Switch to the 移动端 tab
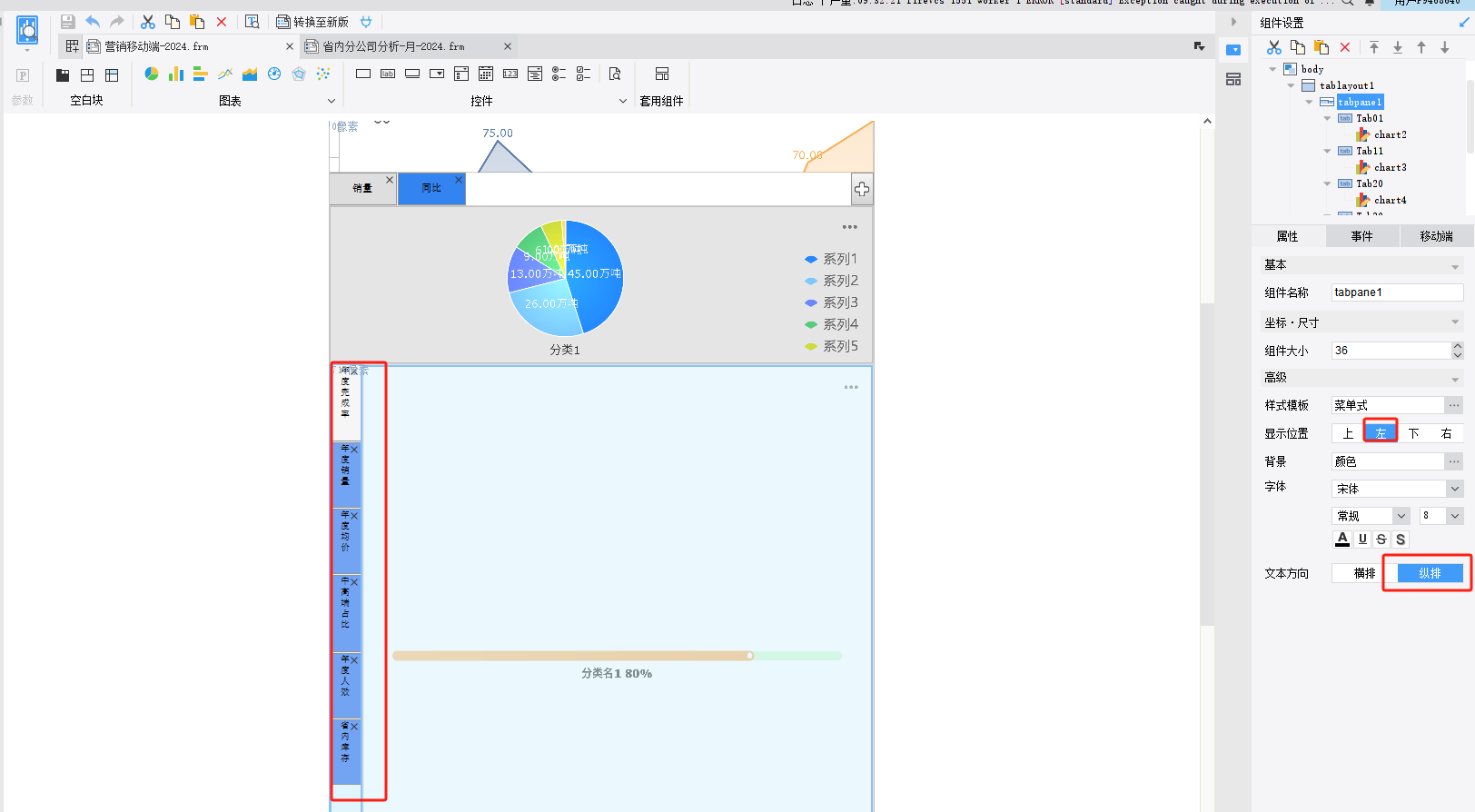The image size is (1475, 812). point(1437,236)
